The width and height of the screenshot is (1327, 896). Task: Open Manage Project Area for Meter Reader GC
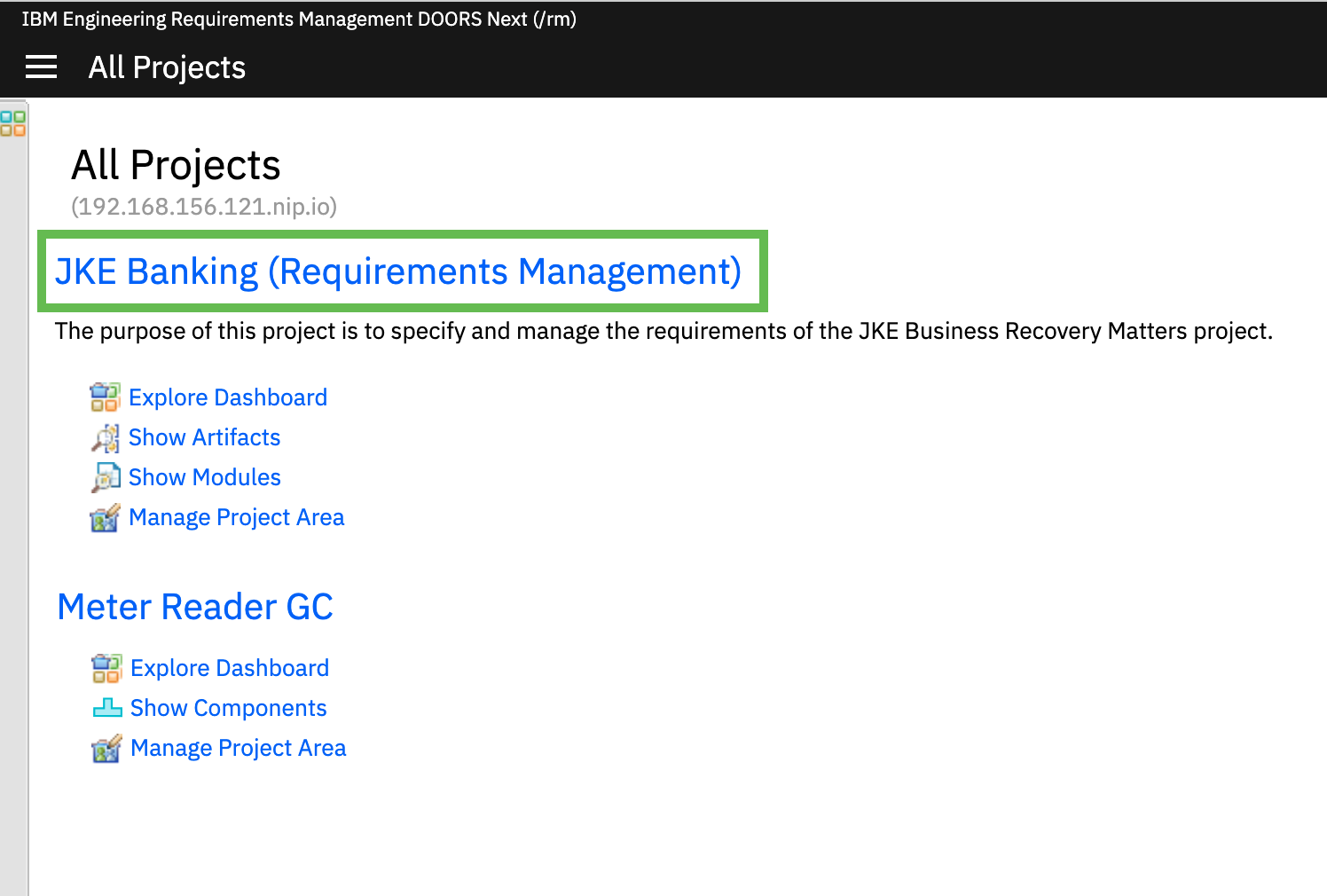(x=239, y=748)
